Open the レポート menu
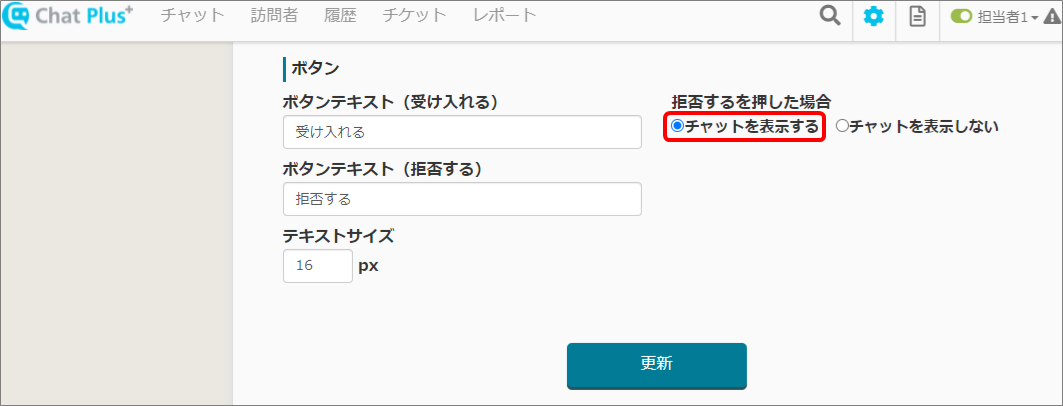 (505, 16)
